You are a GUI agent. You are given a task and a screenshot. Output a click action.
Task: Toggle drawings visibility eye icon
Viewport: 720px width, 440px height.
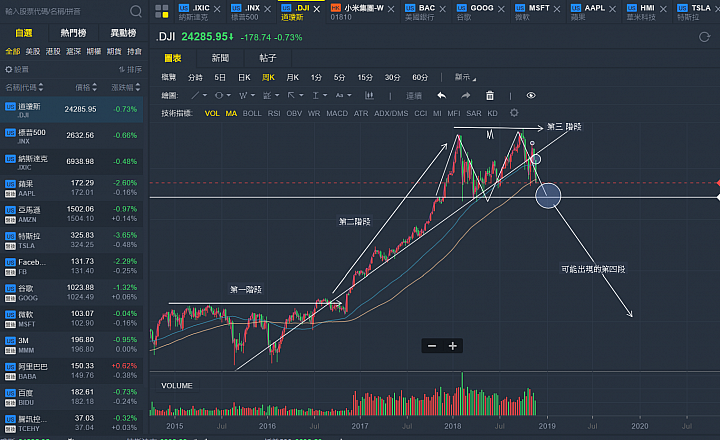[531, 96]
